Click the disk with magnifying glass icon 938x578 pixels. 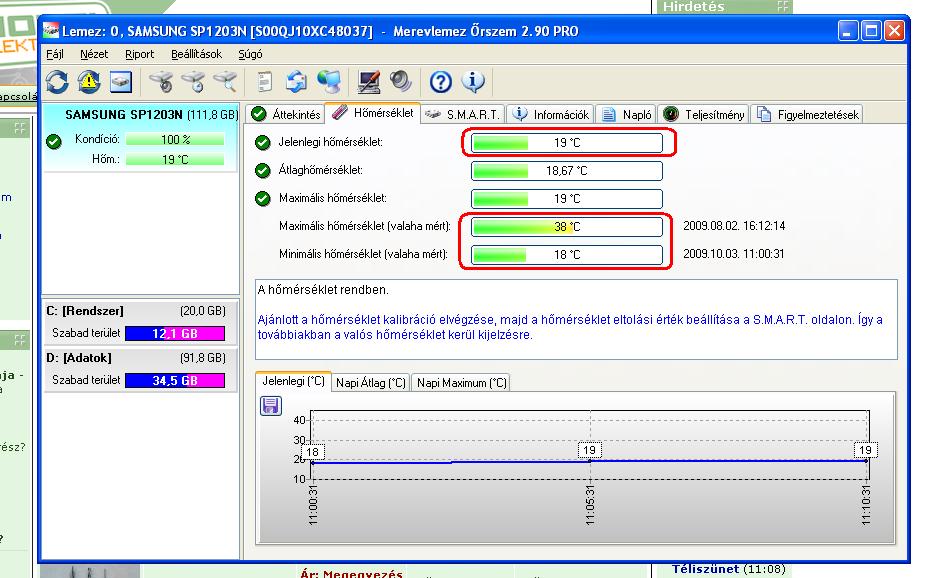tap(226, 81)
